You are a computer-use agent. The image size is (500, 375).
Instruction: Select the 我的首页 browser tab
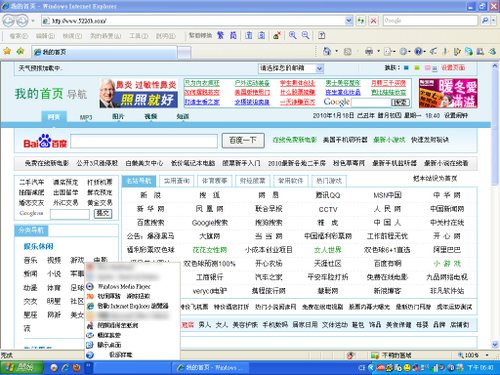pyautogui.click(x=104, y=52)
